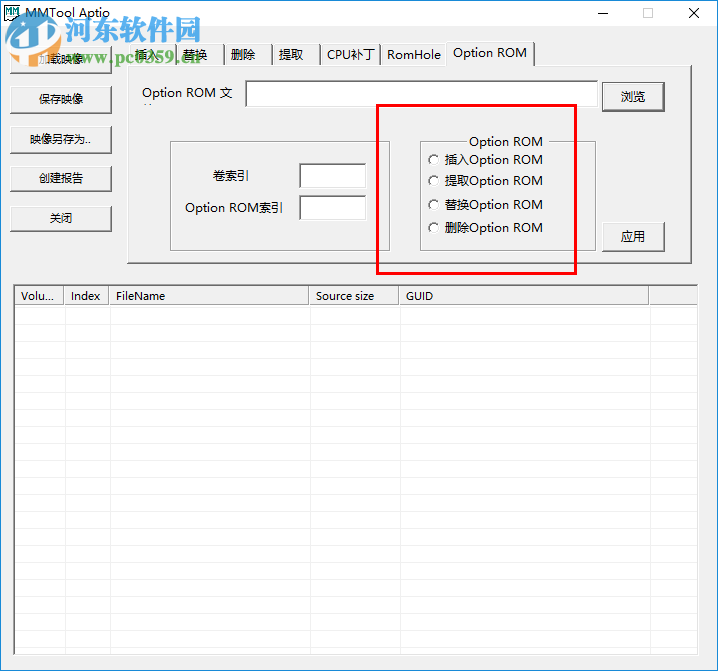This screenshot has height=671, width=718.
Task: Minimize the MMTool Aptio window
Action: 603,13
